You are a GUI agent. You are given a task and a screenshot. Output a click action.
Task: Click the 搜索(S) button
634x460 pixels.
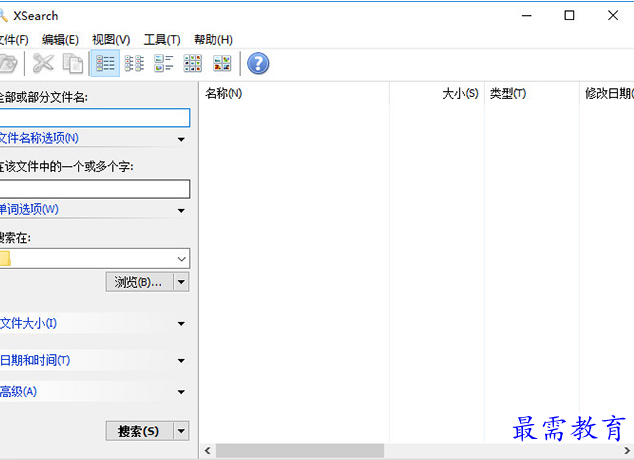point(139,431)
